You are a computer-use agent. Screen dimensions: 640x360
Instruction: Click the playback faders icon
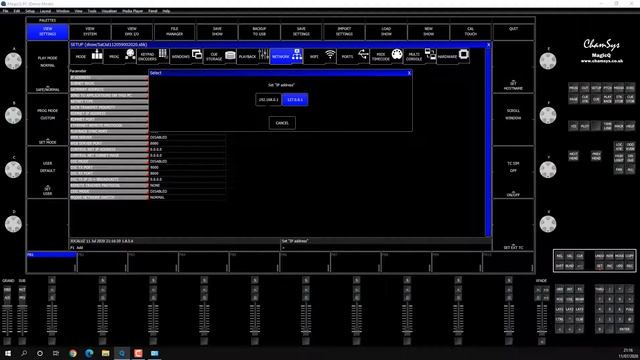point(264,54)
